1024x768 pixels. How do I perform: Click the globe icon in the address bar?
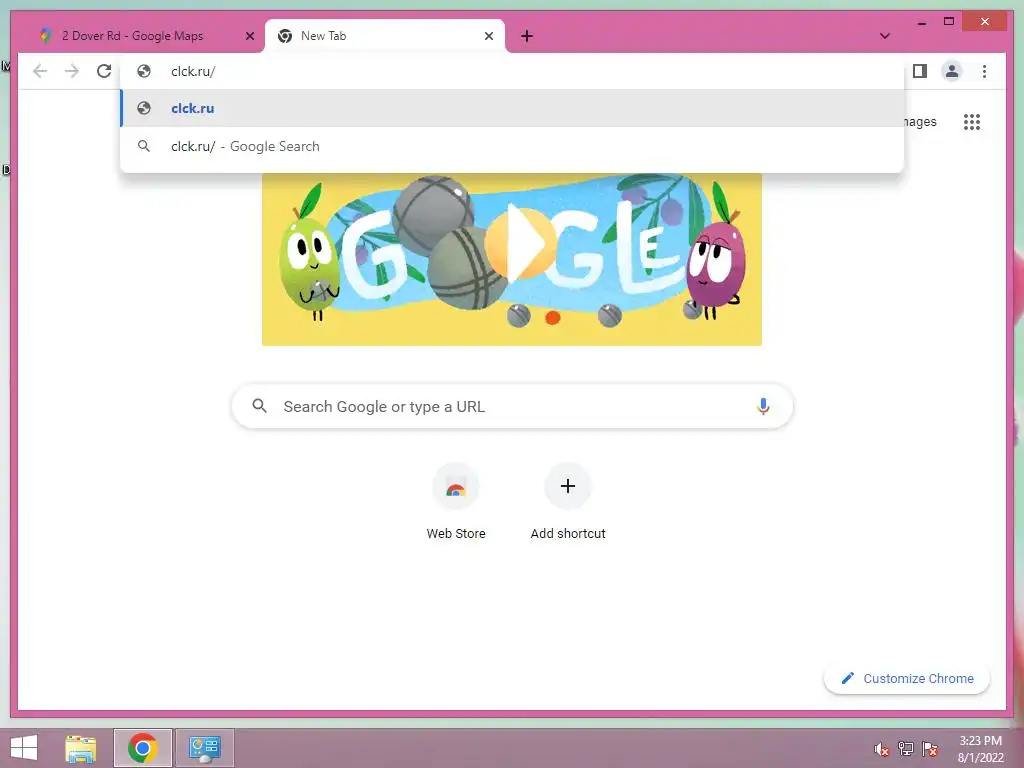pos(144,71)
